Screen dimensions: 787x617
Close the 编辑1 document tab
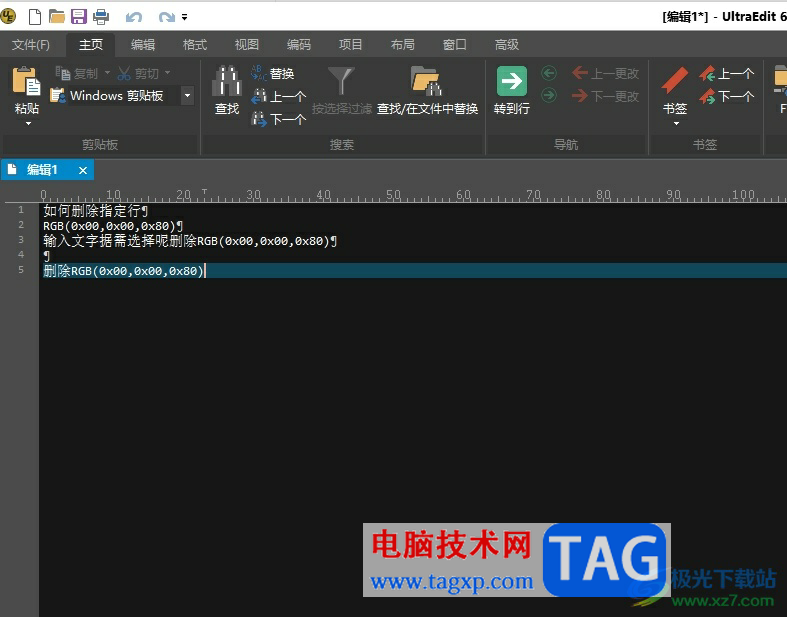(x=83, y=170)
